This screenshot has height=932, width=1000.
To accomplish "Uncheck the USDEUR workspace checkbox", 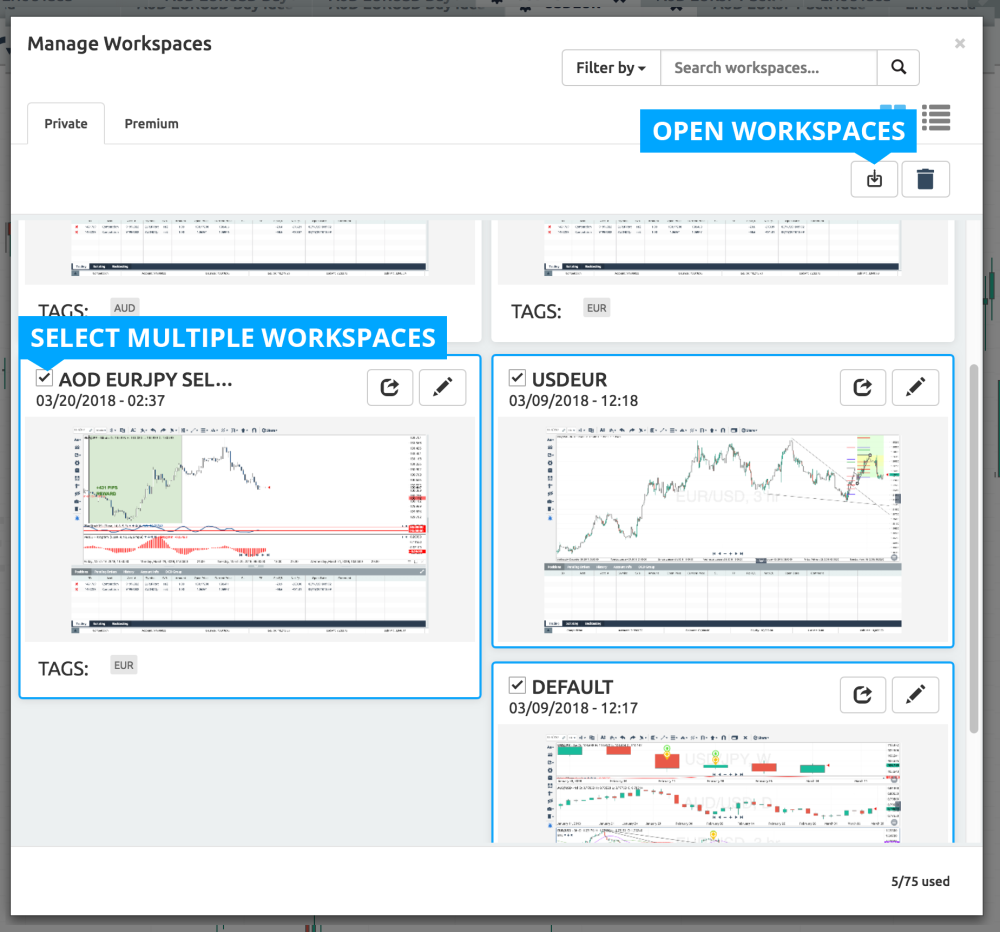I will 517,378.
